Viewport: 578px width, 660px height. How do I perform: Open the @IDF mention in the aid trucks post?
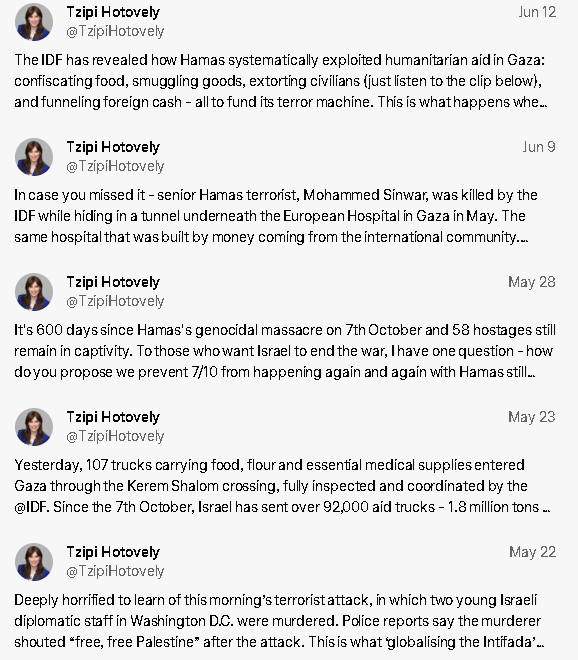[x=32, y=507]
